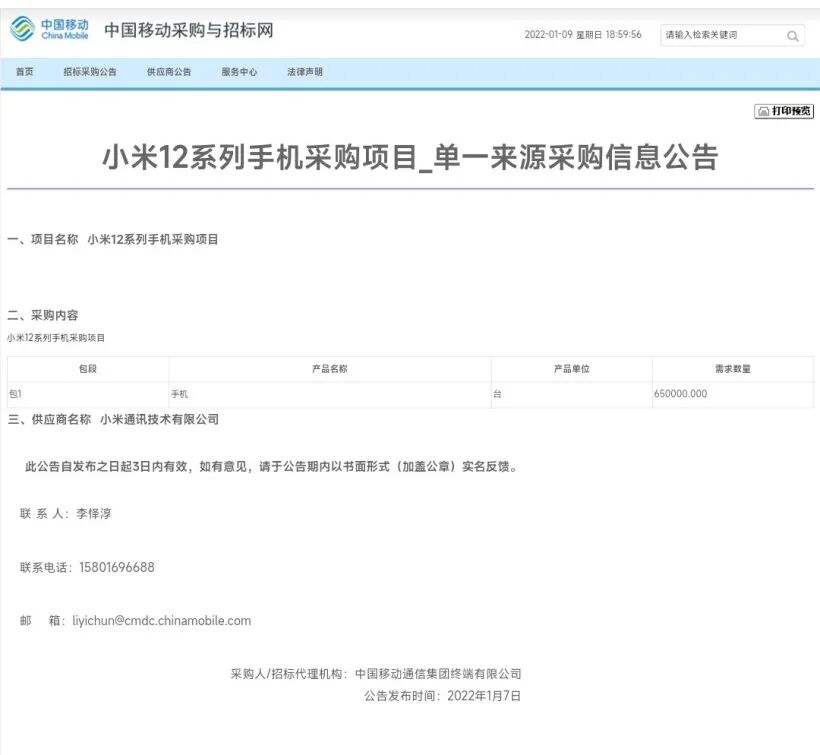Click the 打印预览 print preview button

point(784,111)
